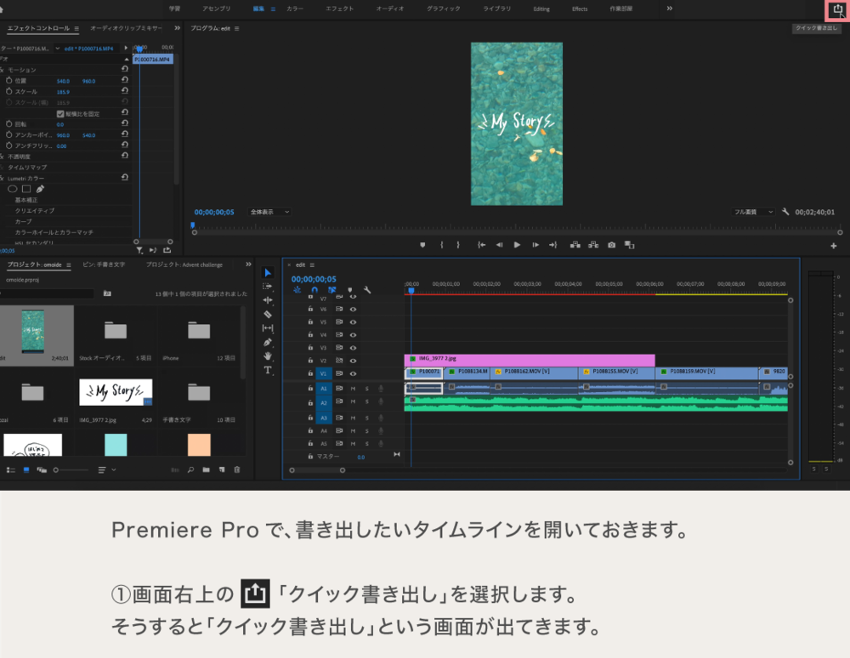Viewport: 850px width, 658px height.
Task: Open zoom level dropdown in program monitor
Action: (x=269, y=212)
